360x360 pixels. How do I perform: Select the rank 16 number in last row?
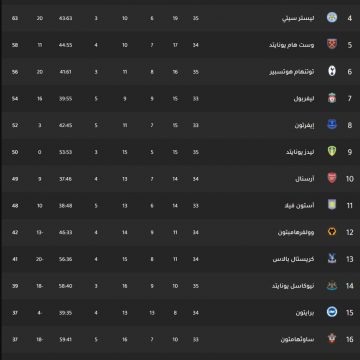click(349, 339)
